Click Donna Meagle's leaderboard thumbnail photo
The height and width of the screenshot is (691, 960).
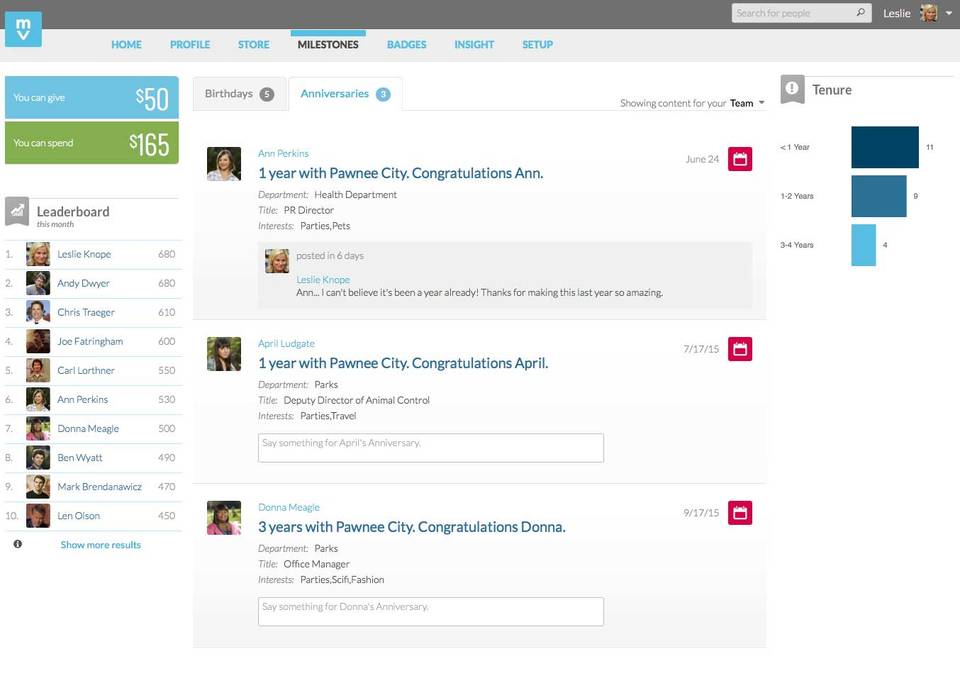38,428
